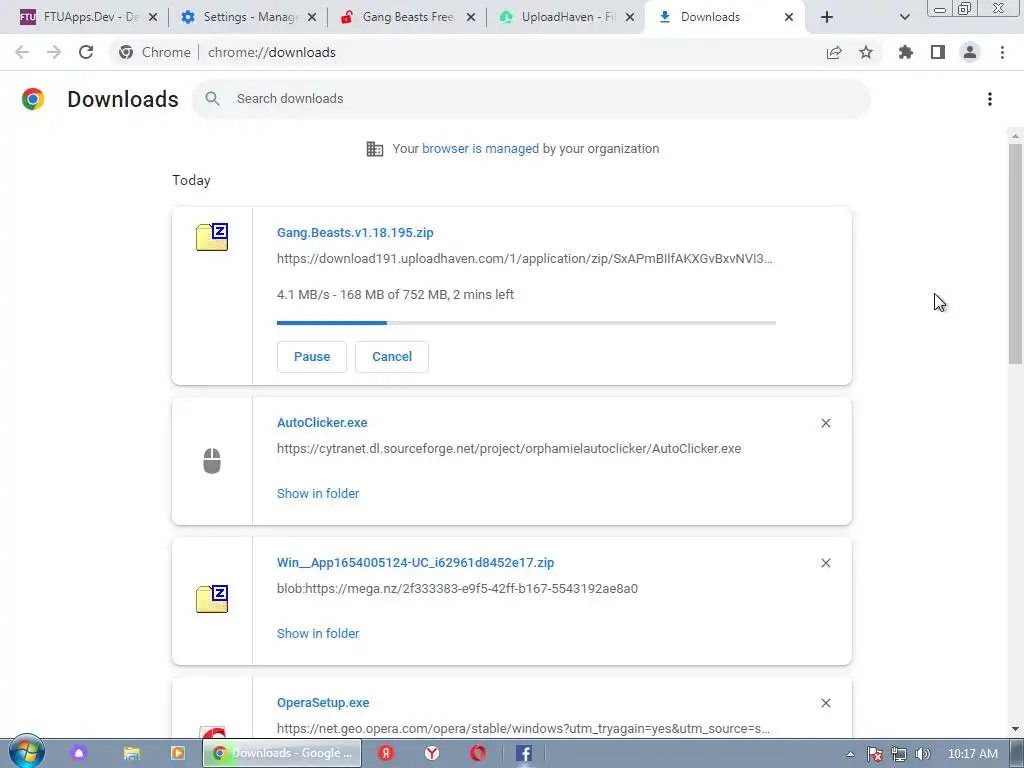
Task: Click the scrollbar up arrow
Action: [1015, 136]
